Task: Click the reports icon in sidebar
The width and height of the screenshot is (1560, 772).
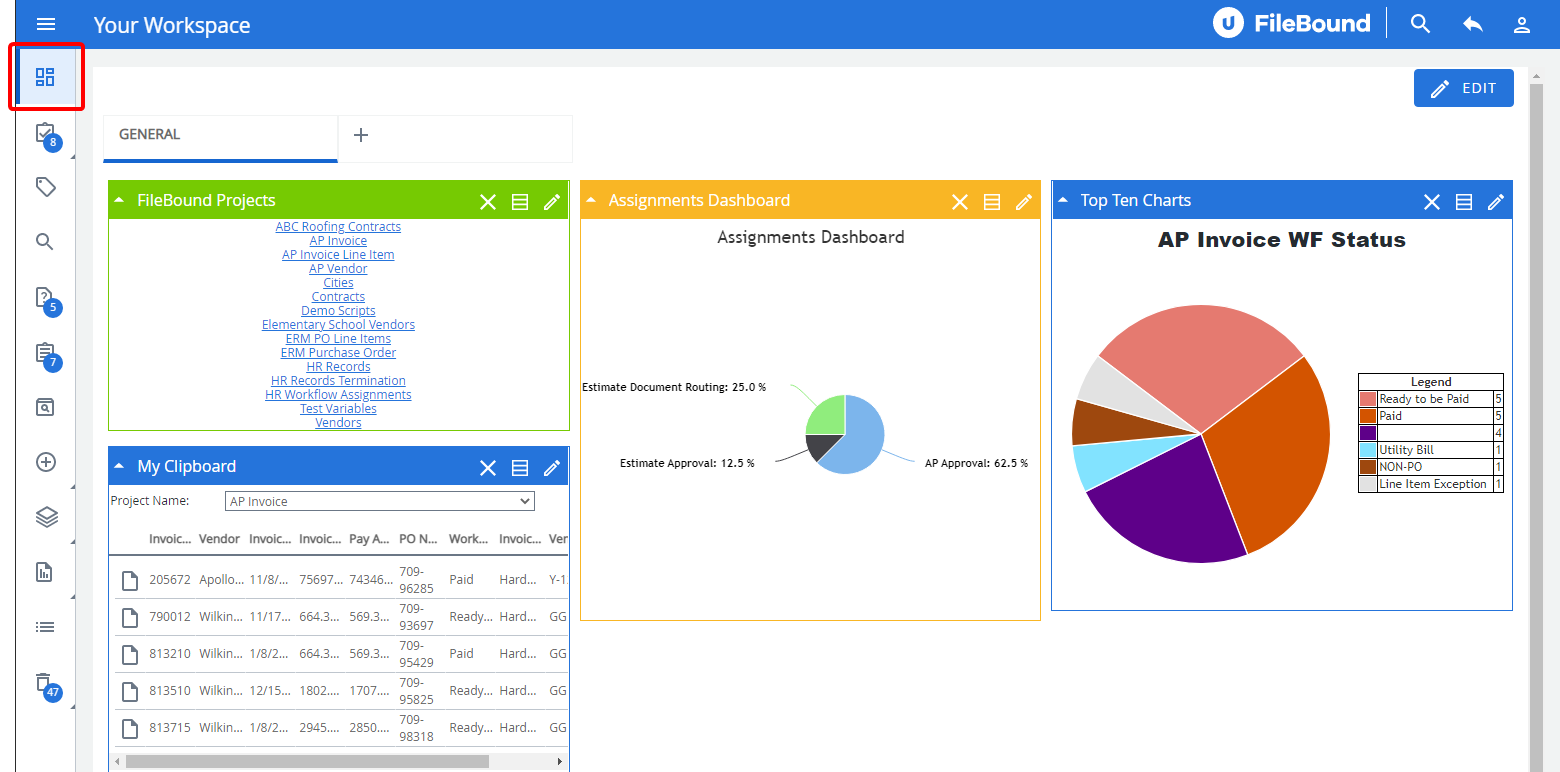Action: coord(45,572)
